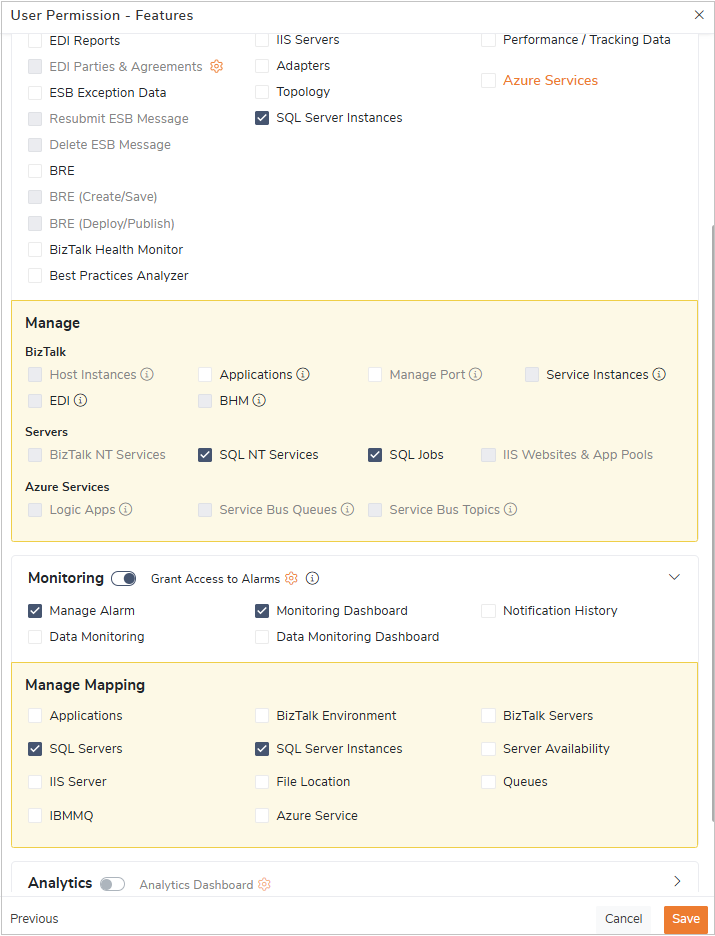
Task: Click gear icon beside Analytics Dashboard
Action: pyautogui.click(x=265, y=884)
